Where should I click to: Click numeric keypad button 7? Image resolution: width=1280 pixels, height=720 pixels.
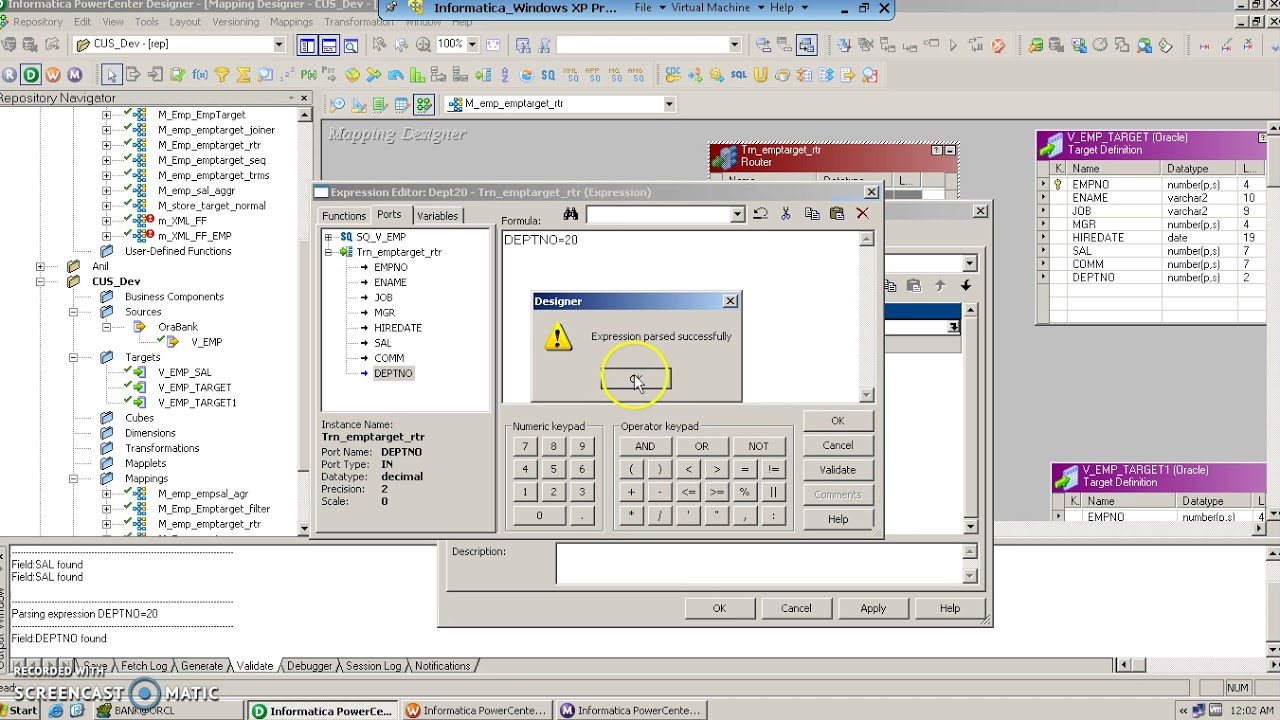[524, 447]
